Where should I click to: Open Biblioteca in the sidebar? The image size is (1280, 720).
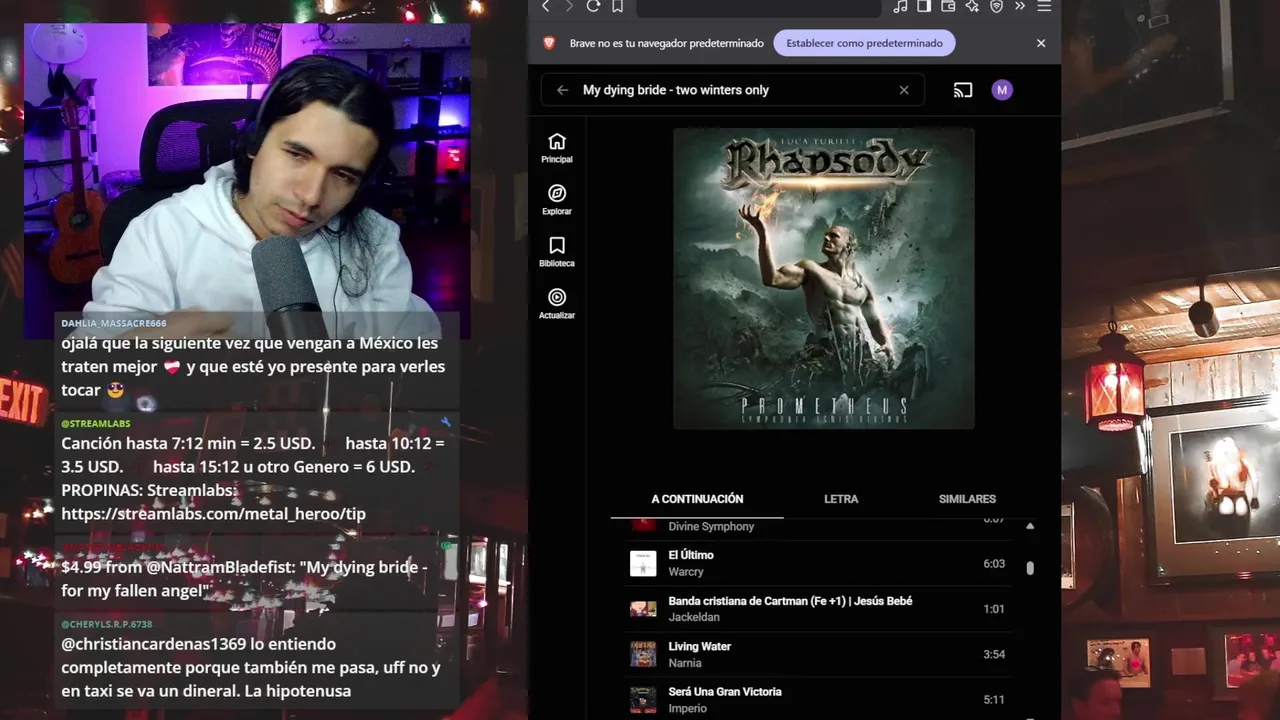(557, 252)
